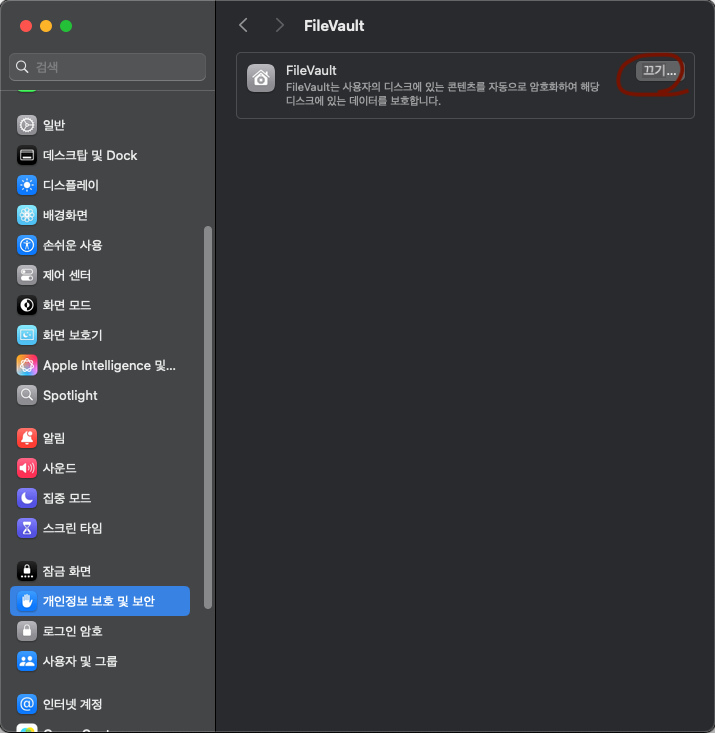Click the 배경화면 flower icon
Screen dimensions: 715x733
[x=27, y=215]
